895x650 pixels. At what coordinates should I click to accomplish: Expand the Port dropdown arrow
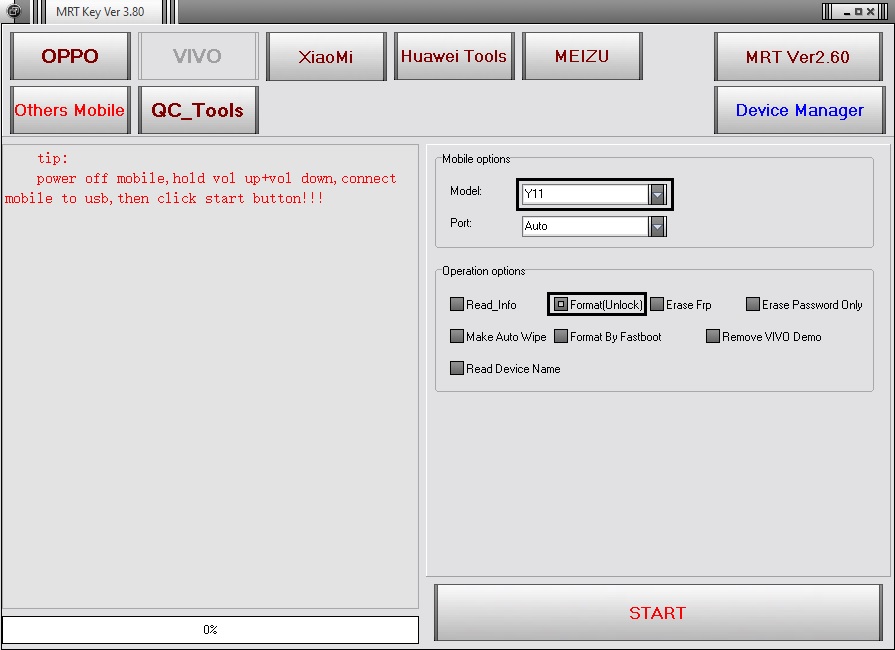click(657, 227)
